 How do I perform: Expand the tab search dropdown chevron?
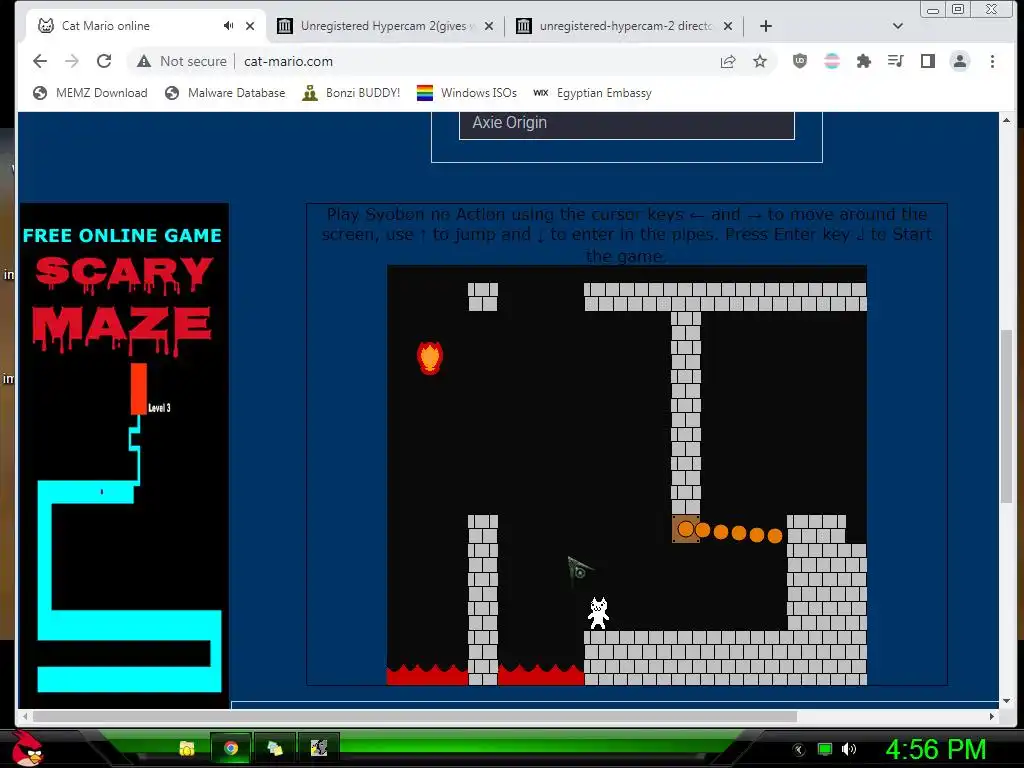click(x=897, y=26)
